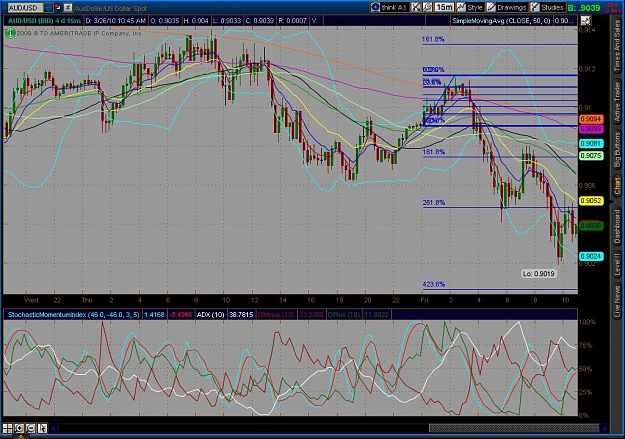Open the Studies menu
The width and height of the screenshot is (625, 439).
pyautogui.click(x=552, y=7)
